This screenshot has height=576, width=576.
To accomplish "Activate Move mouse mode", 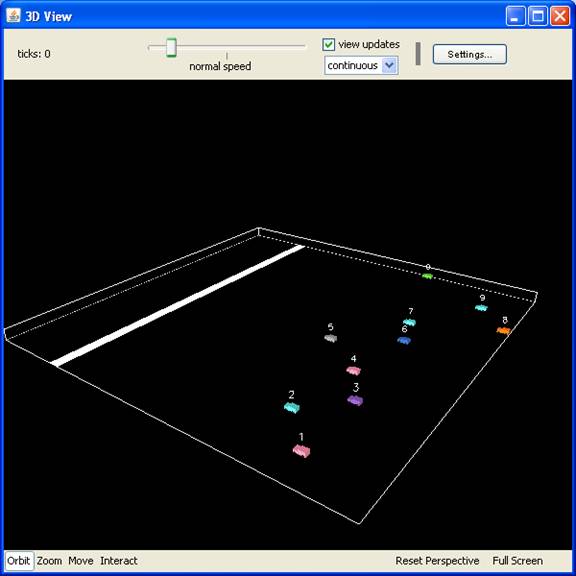I will tap(81, 561).
